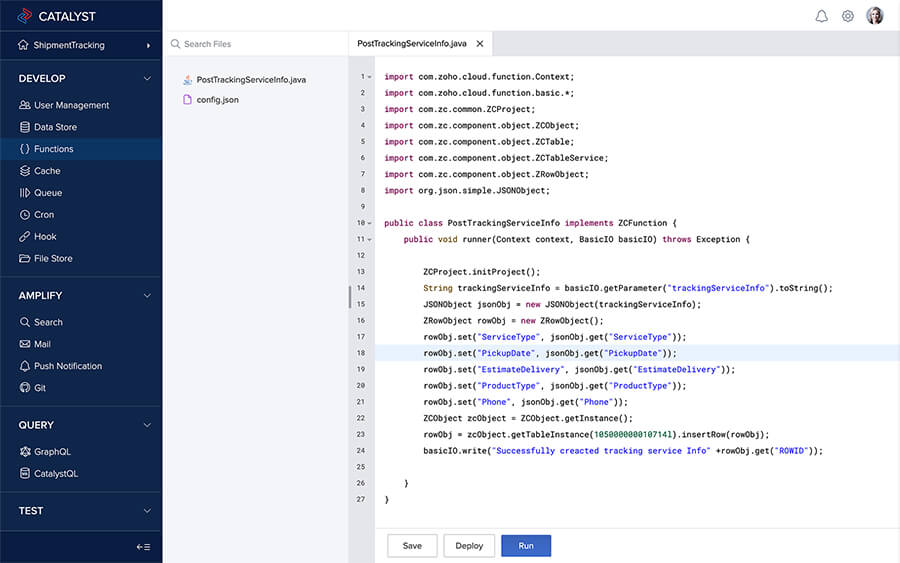Open User Management icon in sidebar
This screenshot has width=900, height=563.
25,105
